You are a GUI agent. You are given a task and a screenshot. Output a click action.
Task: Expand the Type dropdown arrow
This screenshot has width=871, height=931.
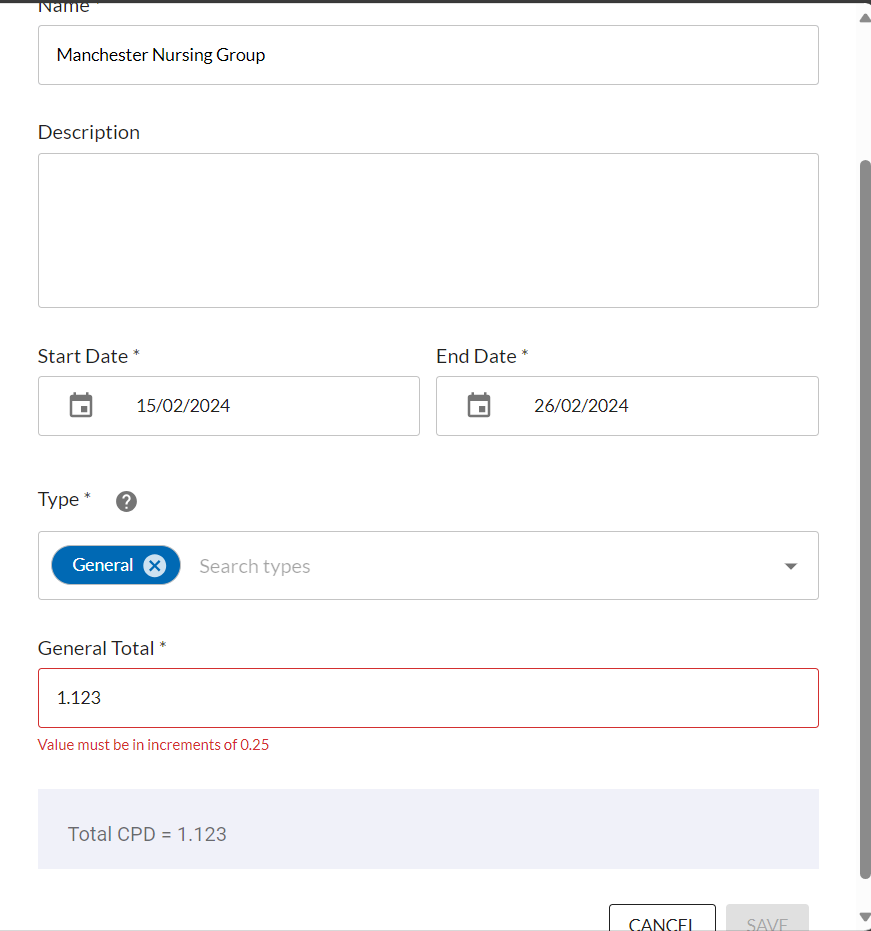[x=790, y=566]
